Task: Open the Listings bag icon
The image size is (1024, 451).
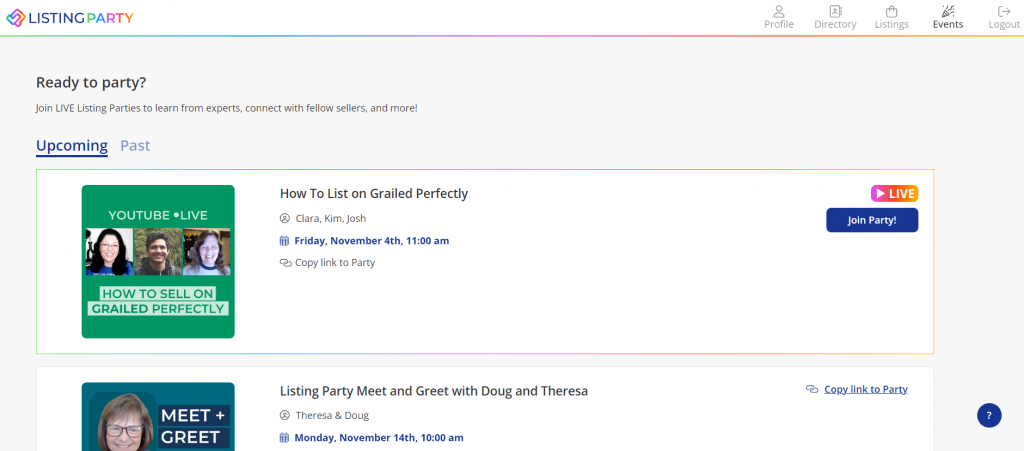Action: tap(891, 12)
